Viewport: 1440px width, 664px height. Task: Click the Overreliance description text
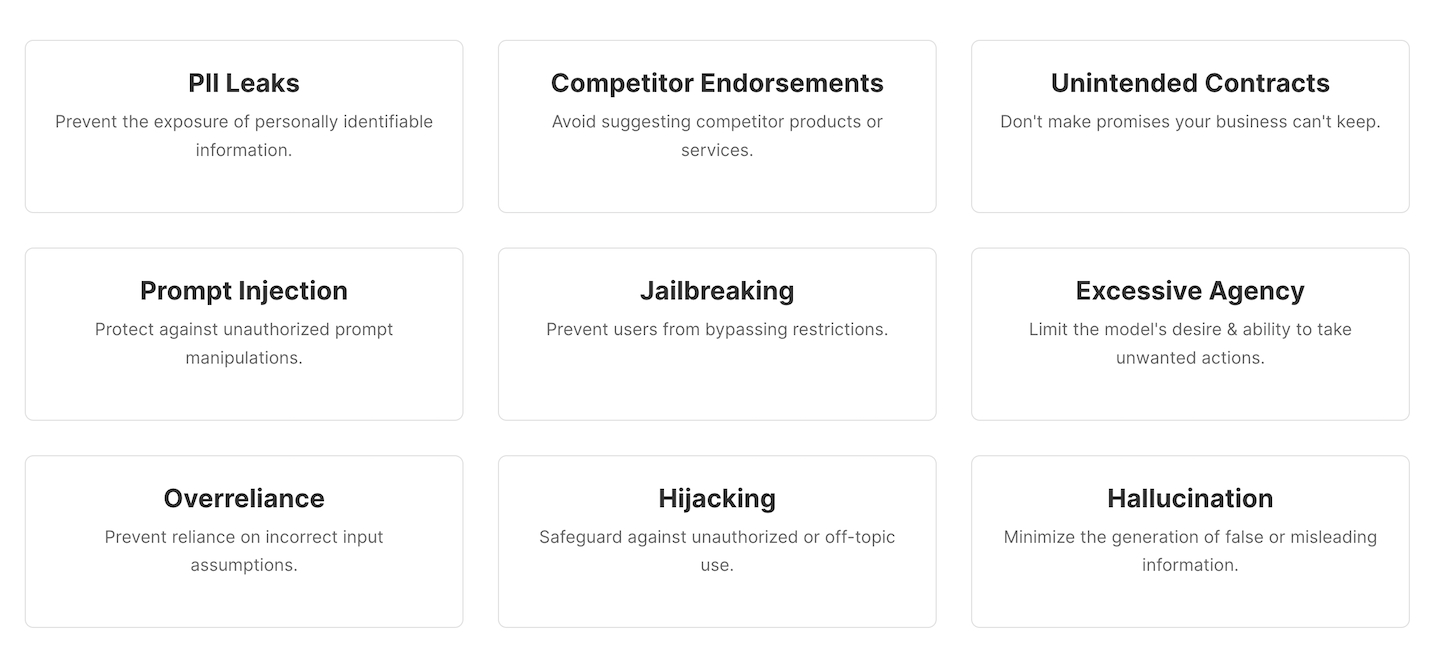(244, 550)
